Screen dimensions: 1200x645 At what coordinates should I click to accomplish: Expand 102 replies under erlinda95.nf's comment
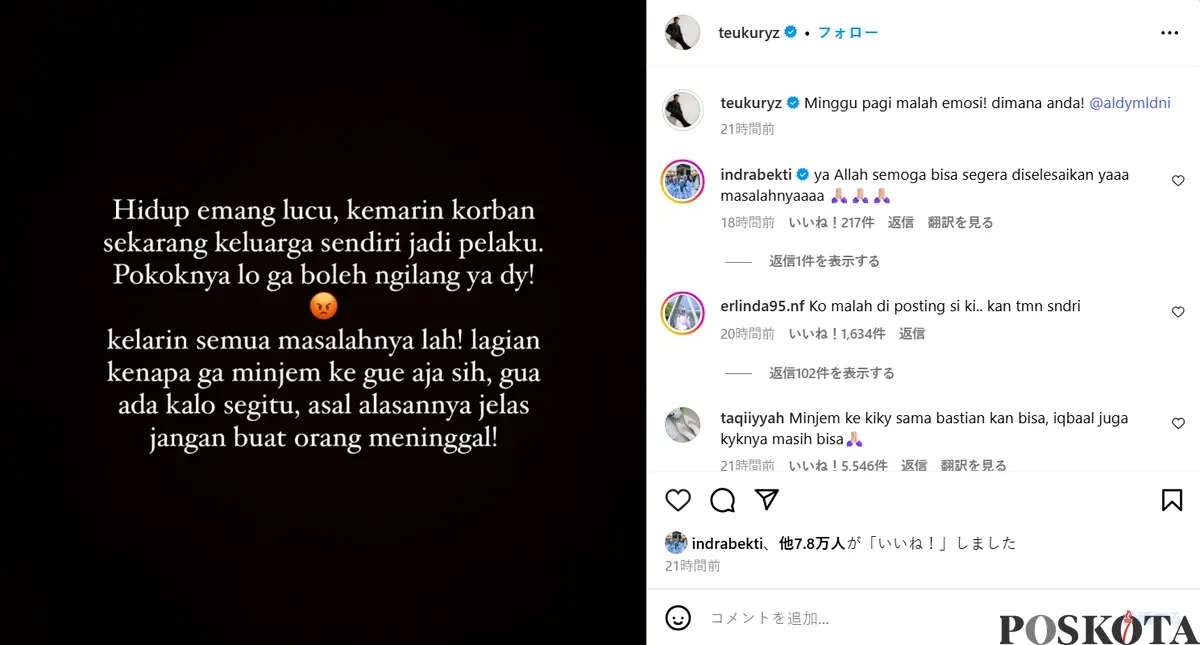point(831,373)
